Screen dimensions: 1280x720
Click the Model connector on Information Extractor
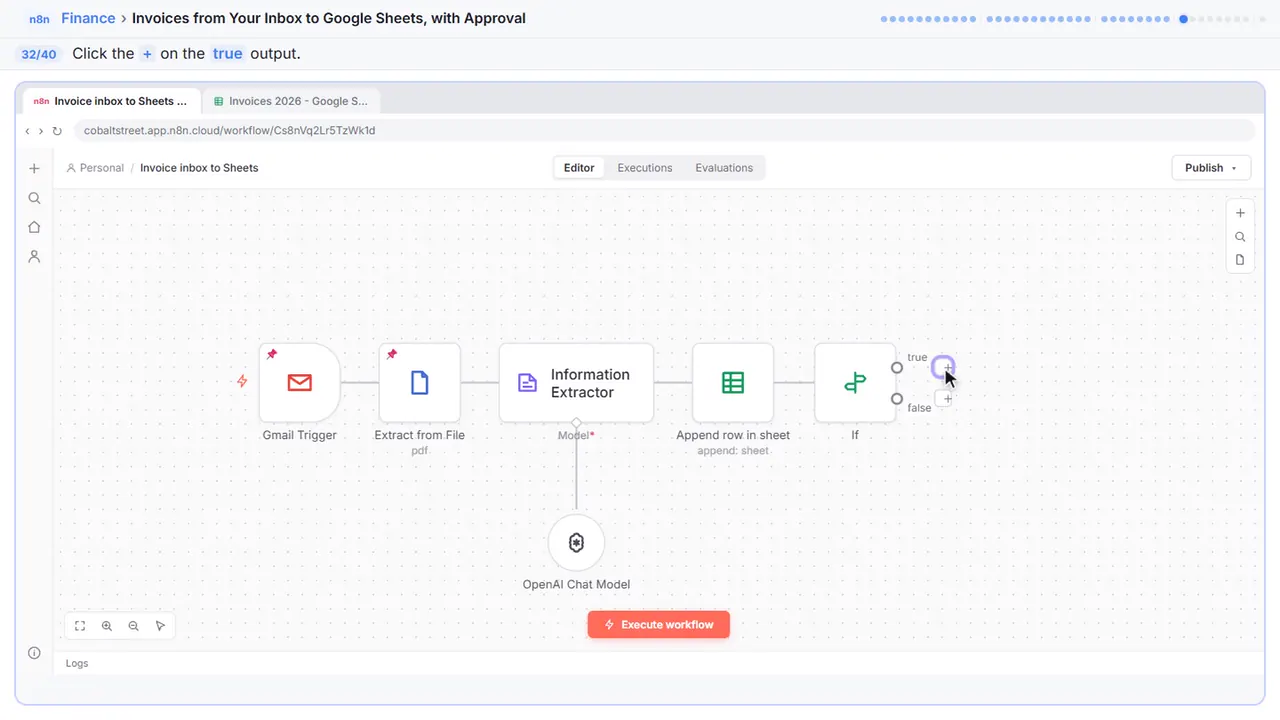coord(576,423)
